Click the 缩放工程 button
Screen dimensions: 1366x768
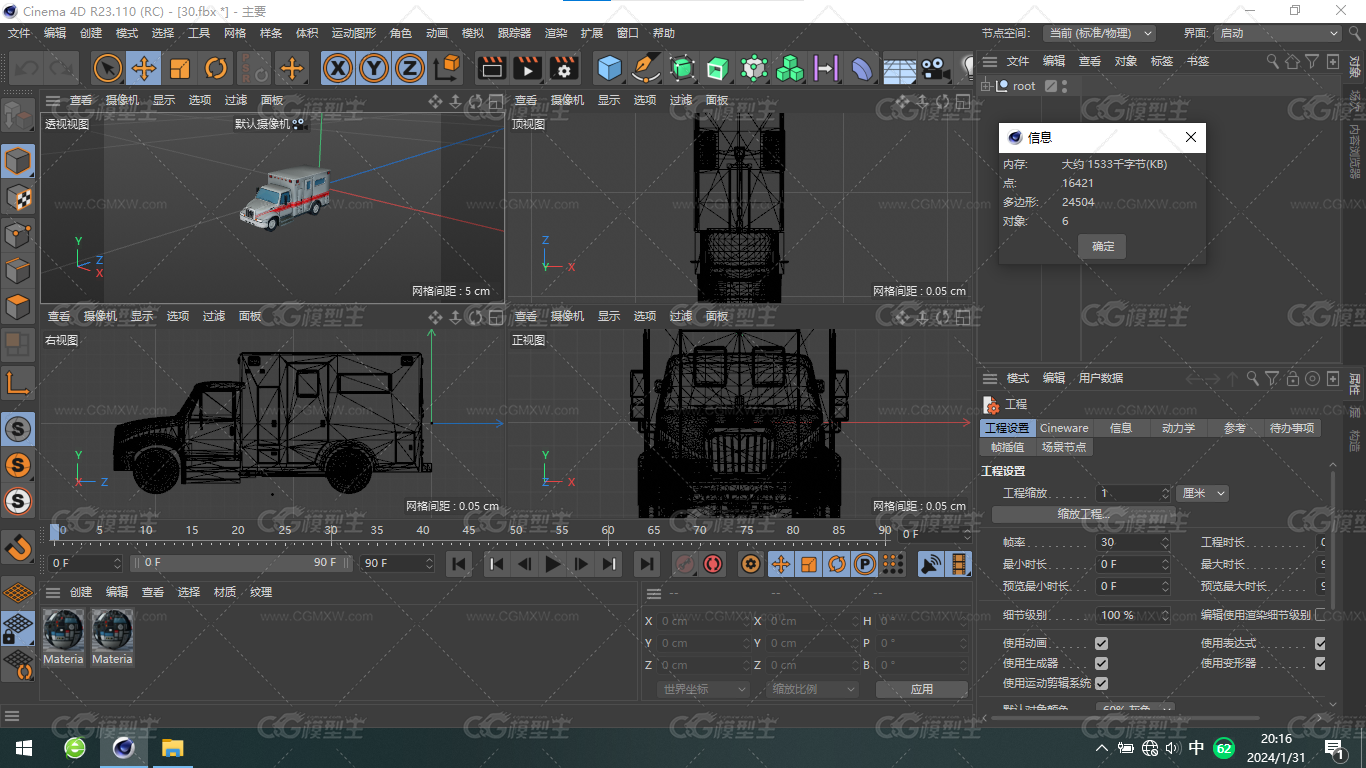(1084, 514)
